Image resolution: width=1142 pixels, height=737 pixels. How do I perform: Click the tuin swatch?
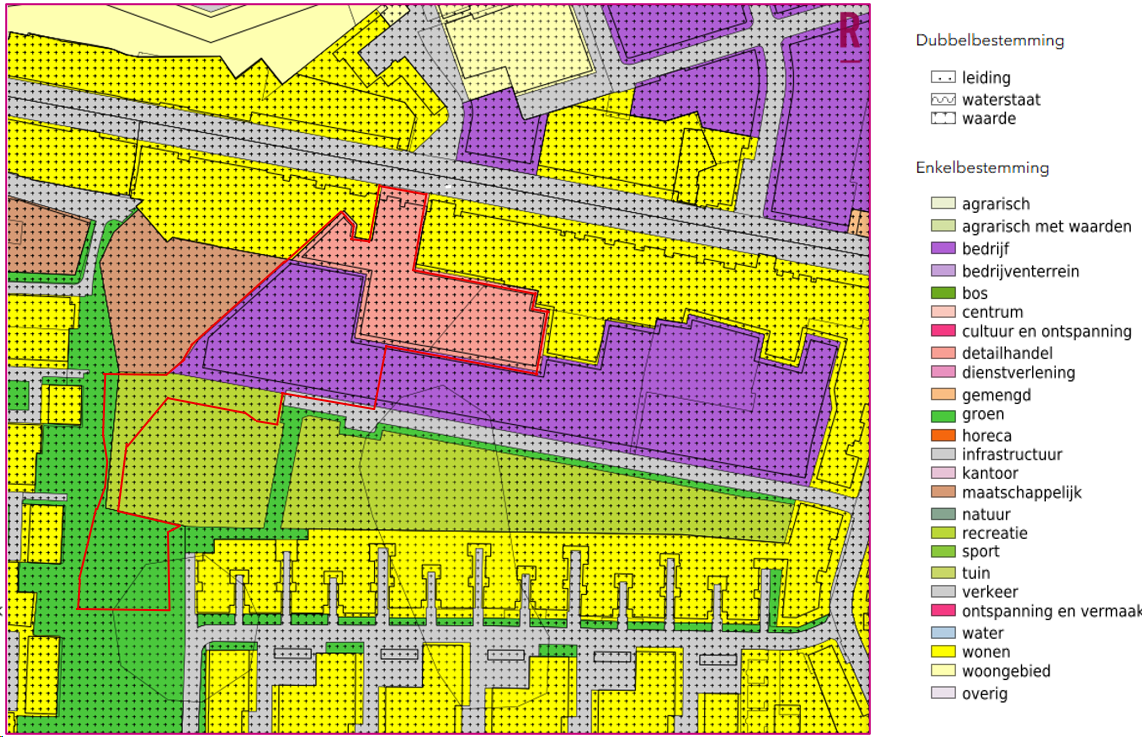[x=943, y=572]
